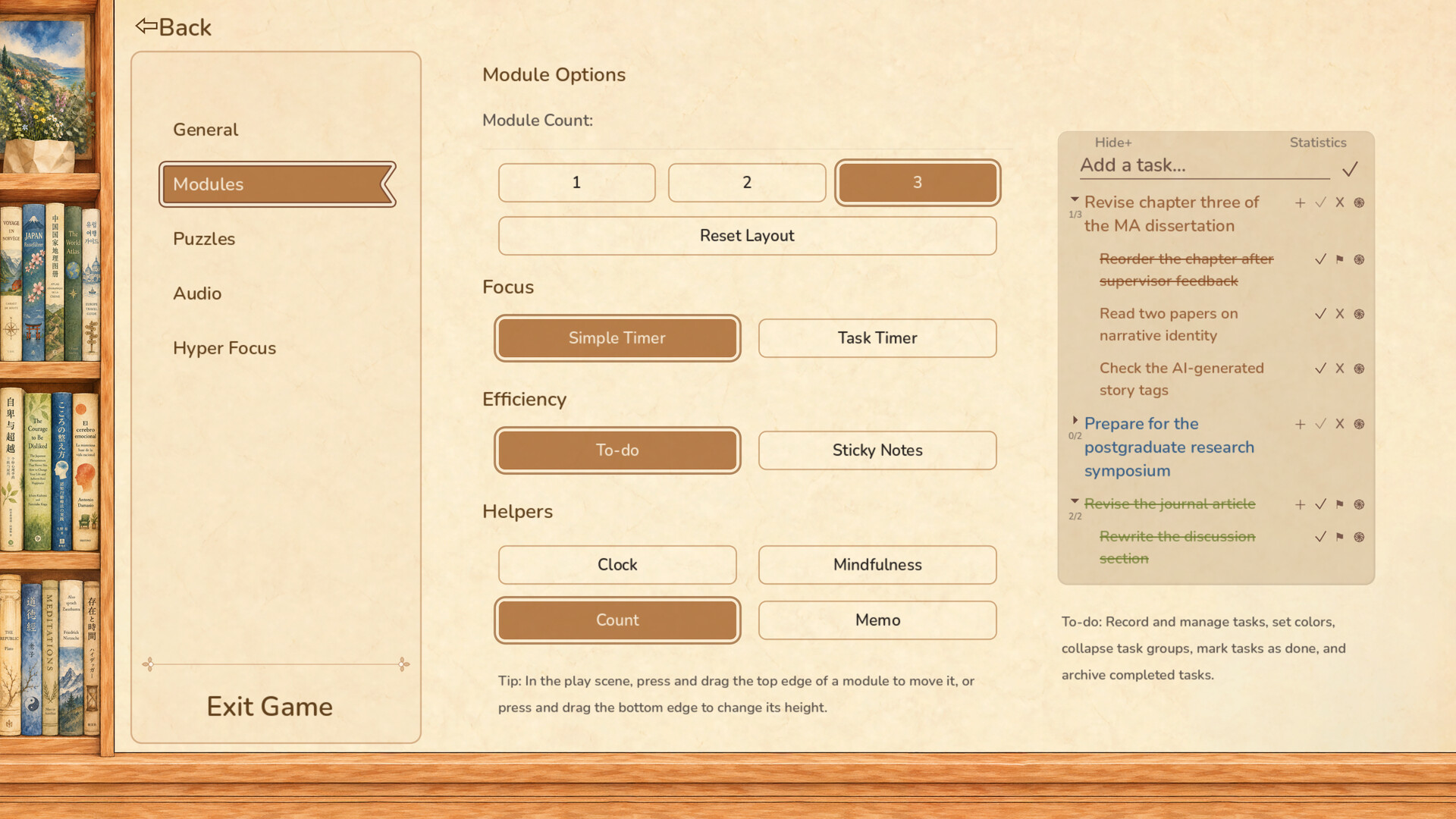Select the Task Timer focus module
The image size is (1456, 819).
tap(877, 338)
